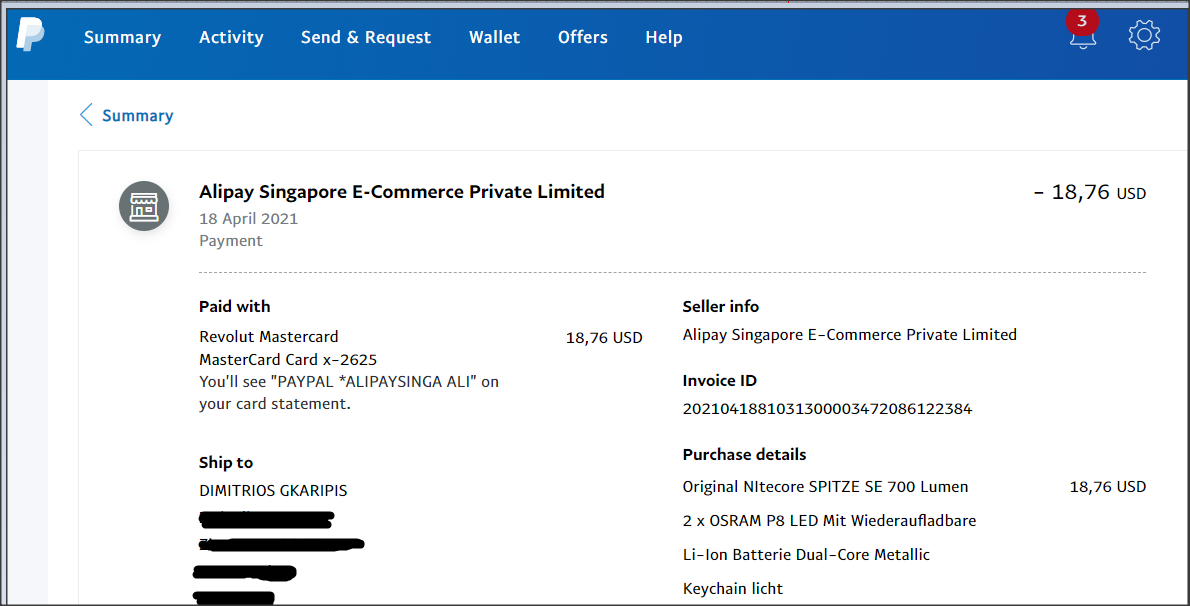This screenshot has width=1190, height=606.
Task: Click the Keychain licht line
Action: [x=732, y=589]
